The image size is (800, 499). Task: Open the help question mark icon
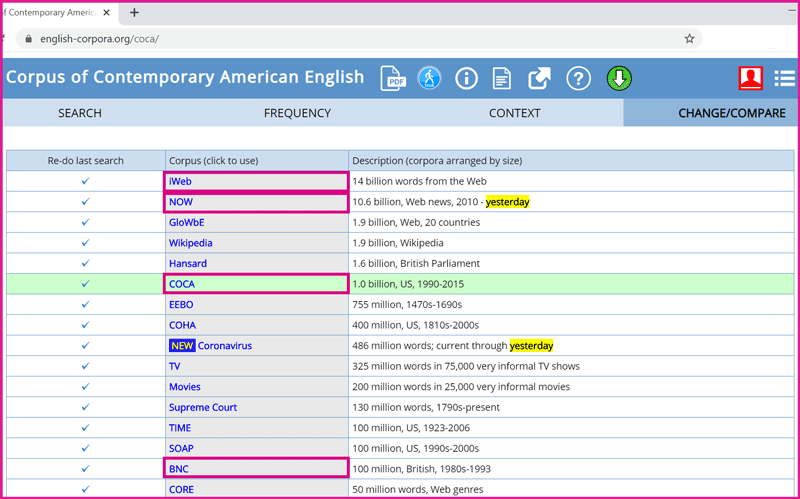click(x=578, y=78)
